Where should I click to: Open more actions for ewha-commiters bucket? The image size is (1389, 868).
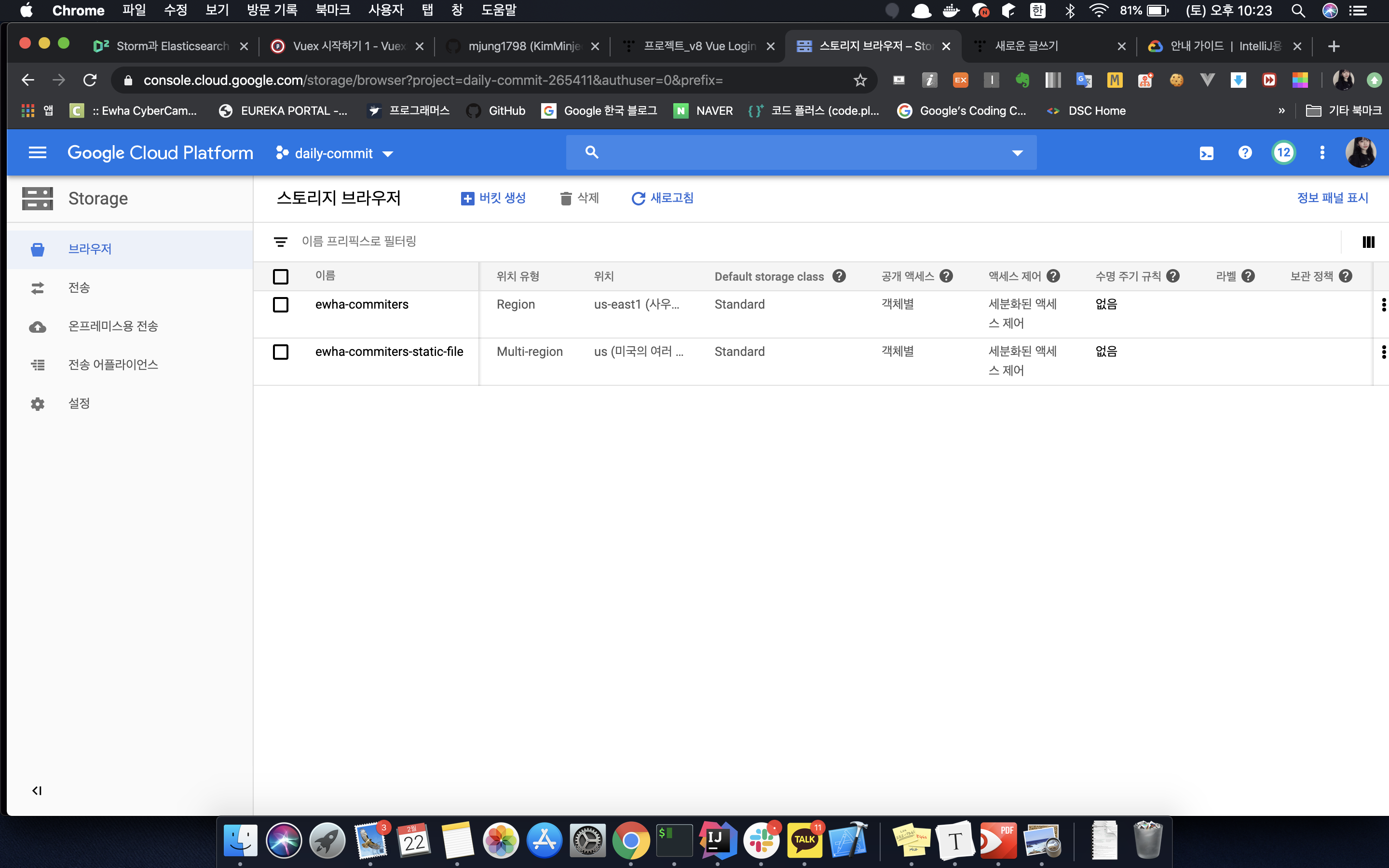tap(1383, 305)
